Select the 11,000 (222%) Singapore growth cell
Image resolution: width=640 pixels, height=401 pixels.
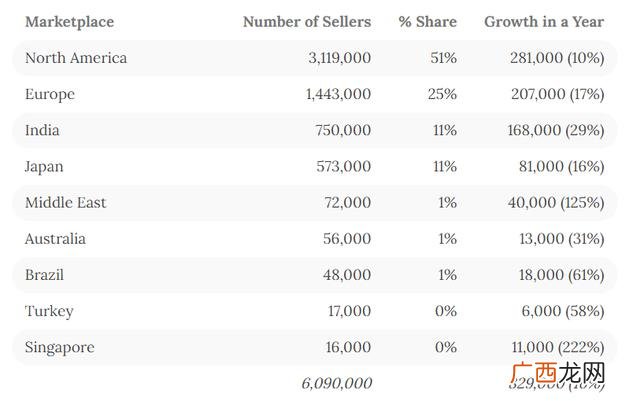pos(558,347)
